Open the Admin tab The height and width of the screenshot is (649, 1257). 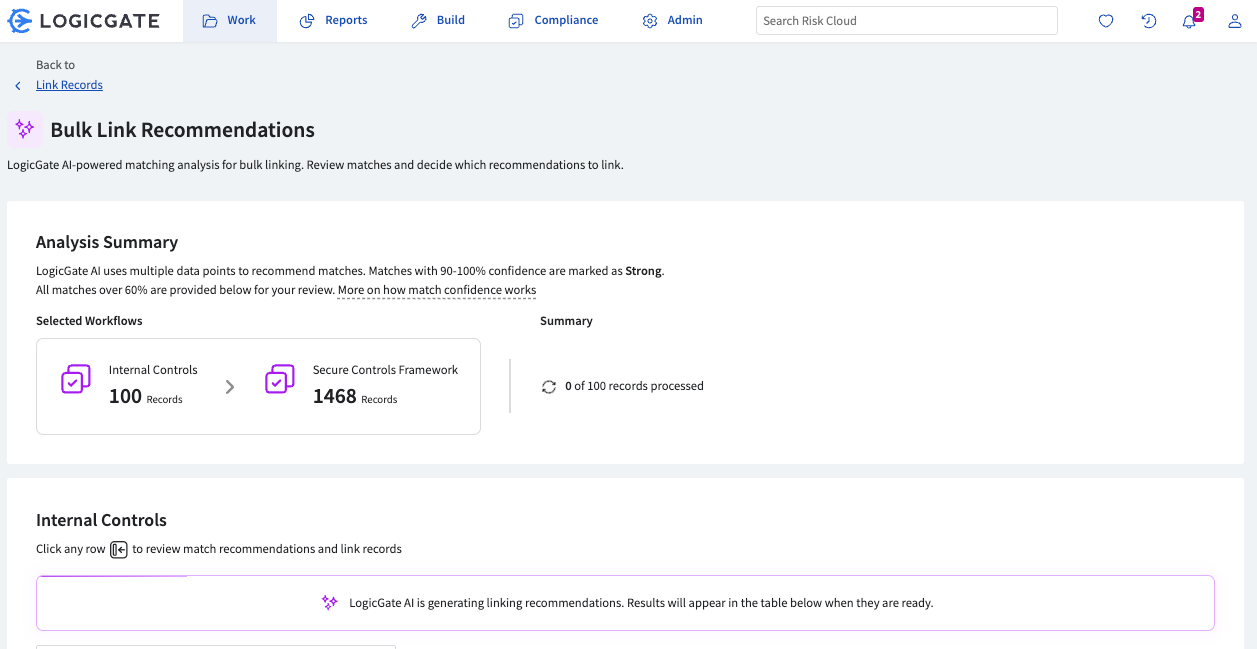[x=672, y=20]
